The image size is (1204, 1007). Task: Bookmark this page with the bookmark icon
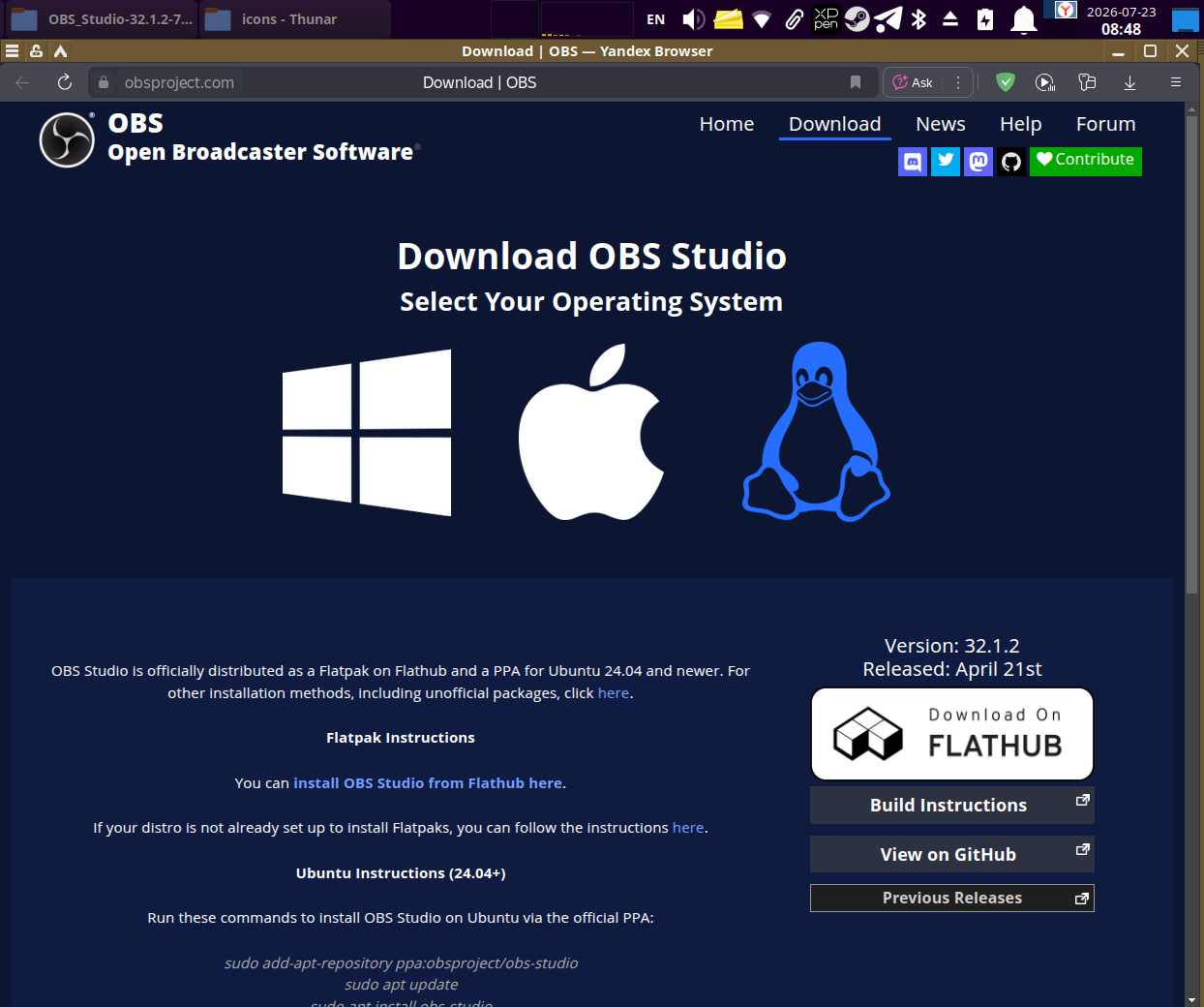tap(856, 82)
